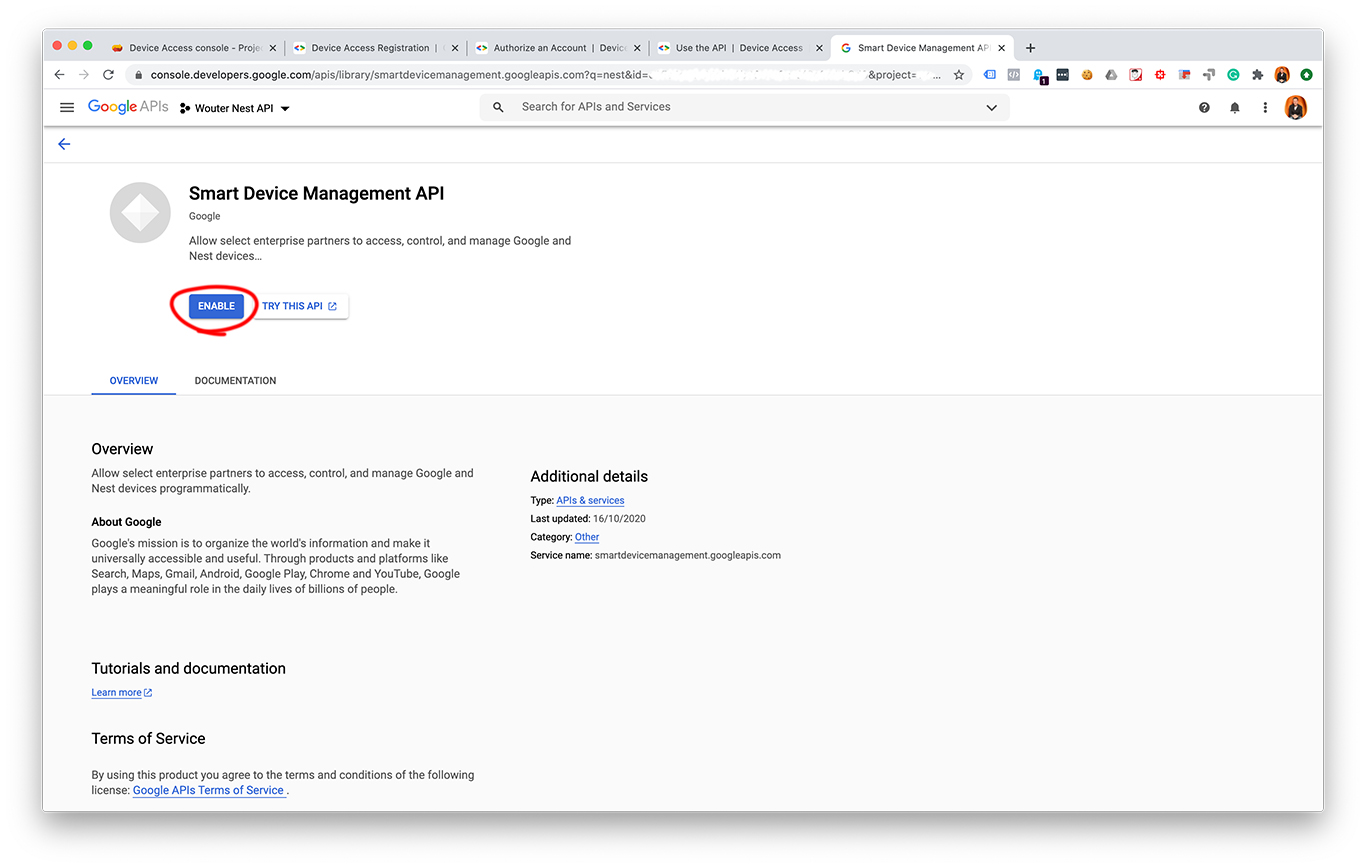Screen dimensions: 1366x868
Task: Click the Smart Device Management API logo
Action: click(x=140, y=213)
